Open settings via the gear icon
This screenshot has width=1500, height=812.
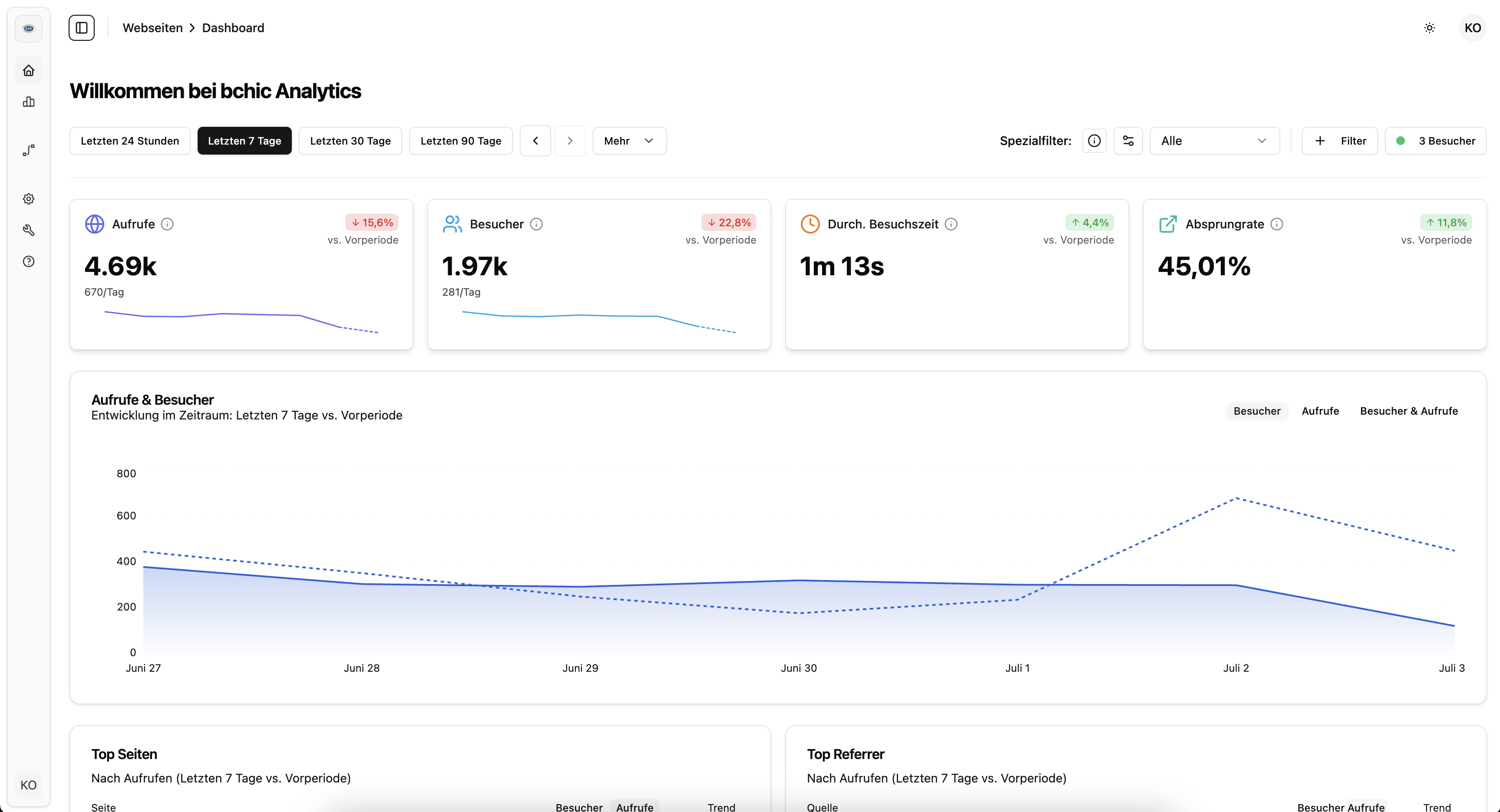[x=29, y=198]
